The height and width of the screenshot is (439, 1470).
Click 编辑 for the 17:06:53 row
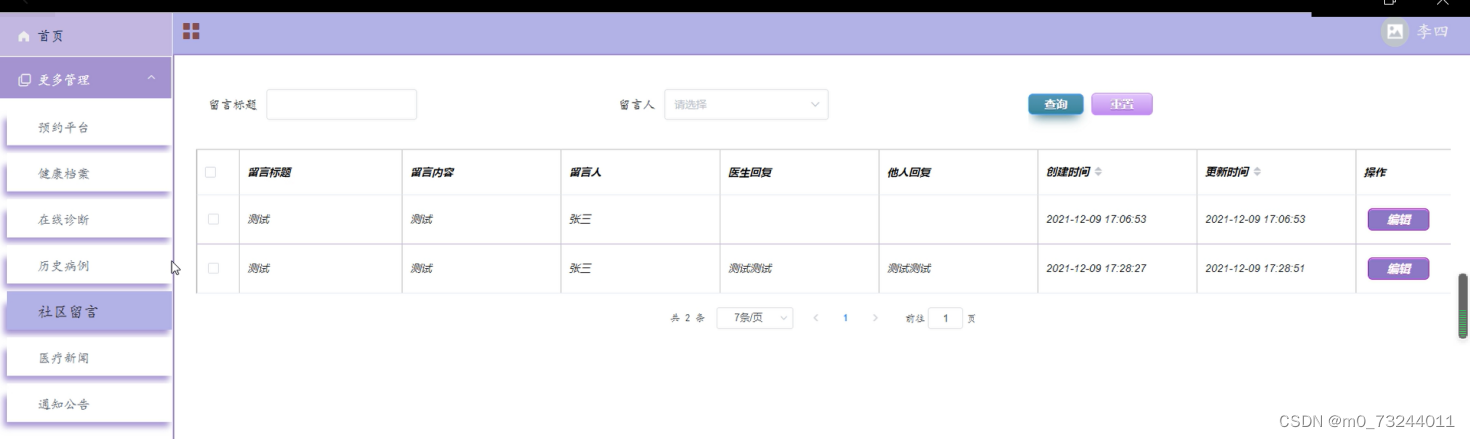click(1398, 219)
